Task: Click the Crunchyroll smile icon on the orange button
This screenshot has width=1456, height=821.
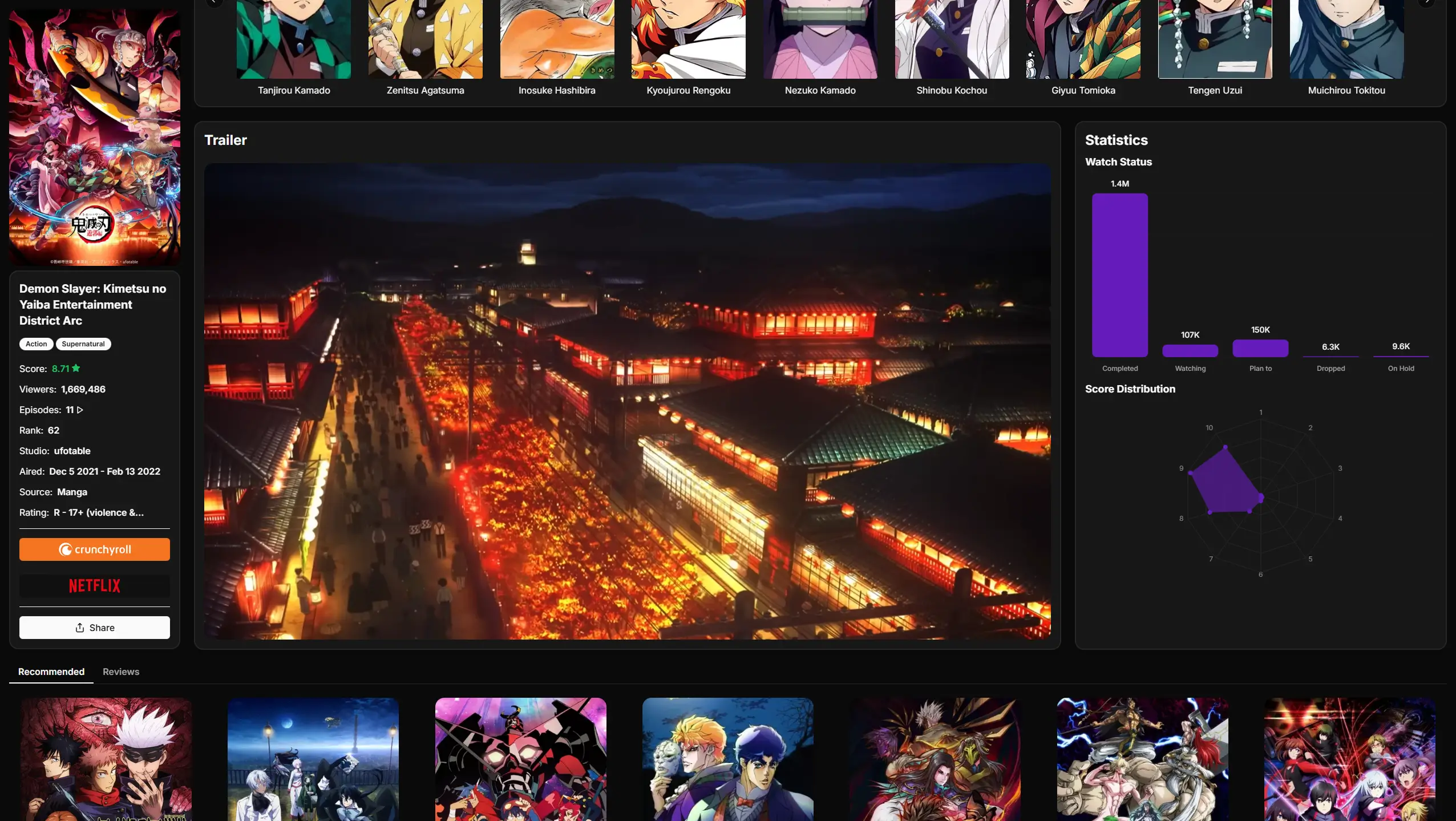Action: 64,549
